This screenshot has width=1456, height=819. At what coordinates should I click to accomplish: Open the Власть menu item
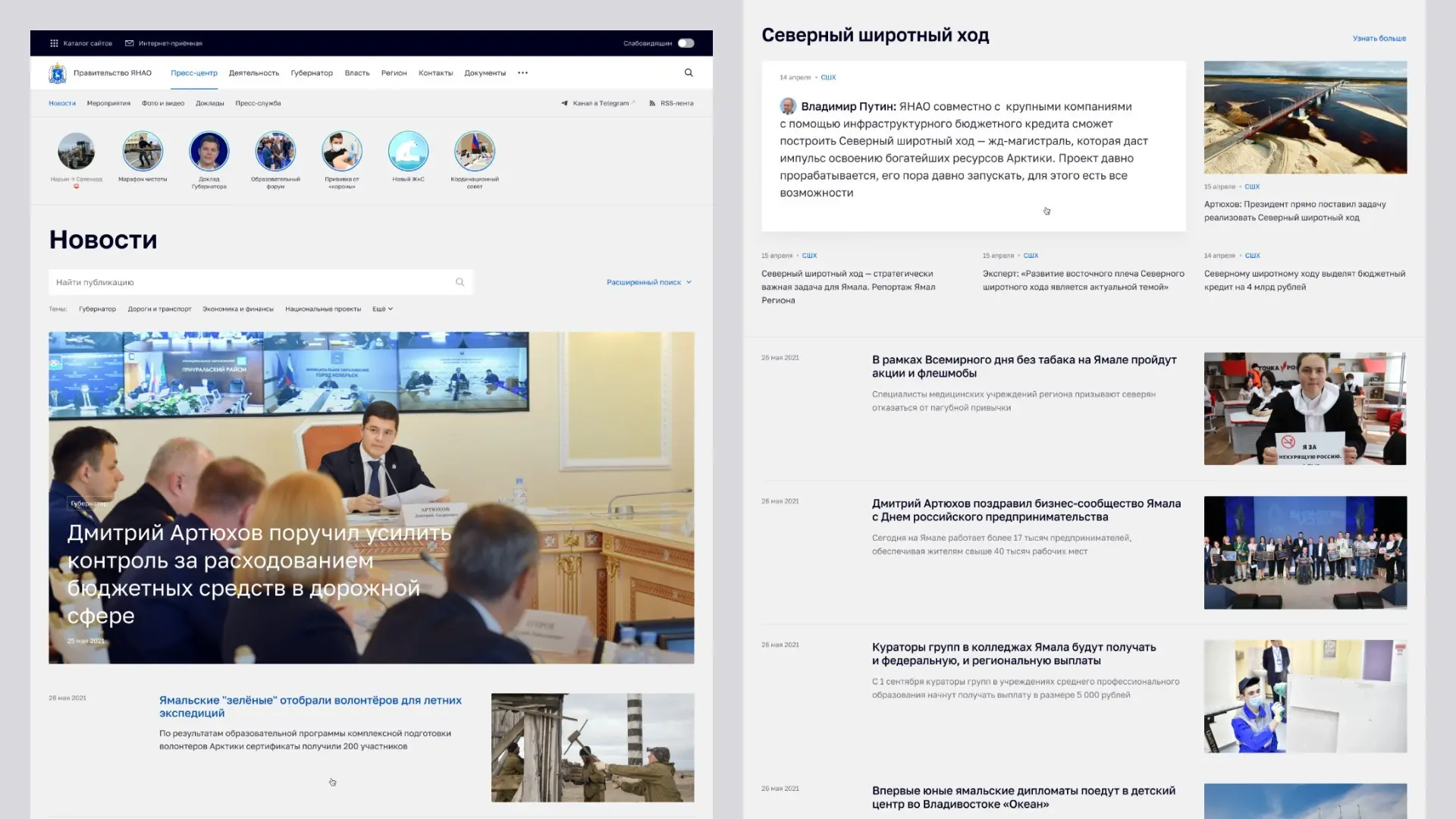pyautogui.click(x=357, y=73)
